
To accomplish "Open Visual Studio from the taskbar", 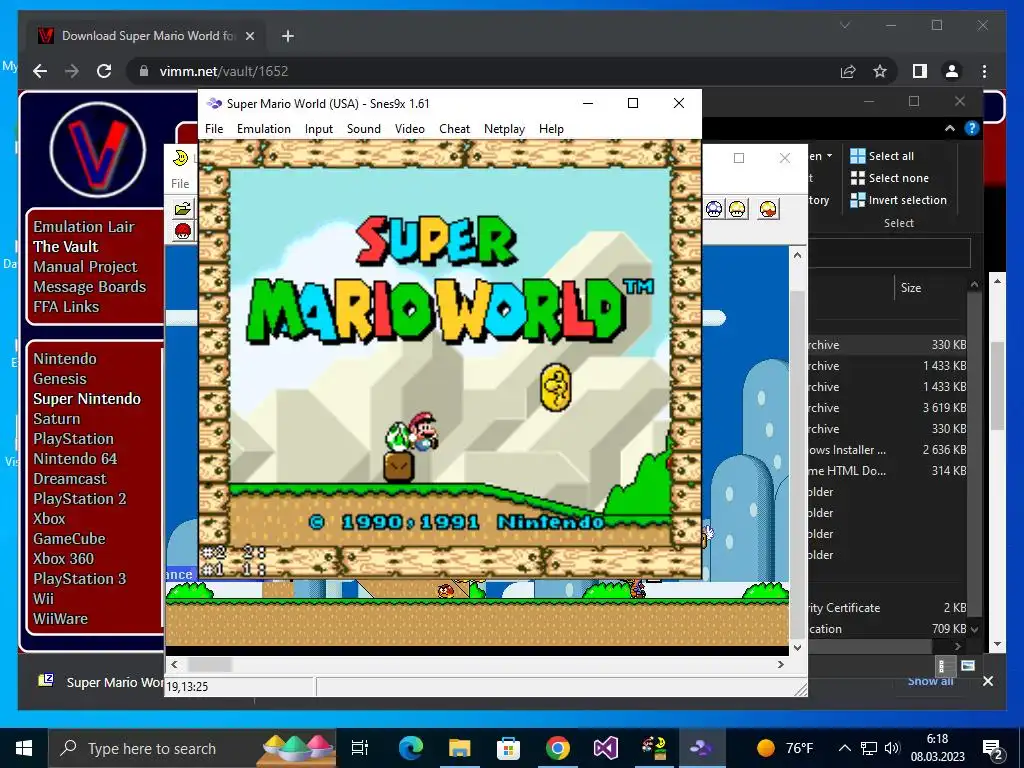I will click(x=605, y=748).
